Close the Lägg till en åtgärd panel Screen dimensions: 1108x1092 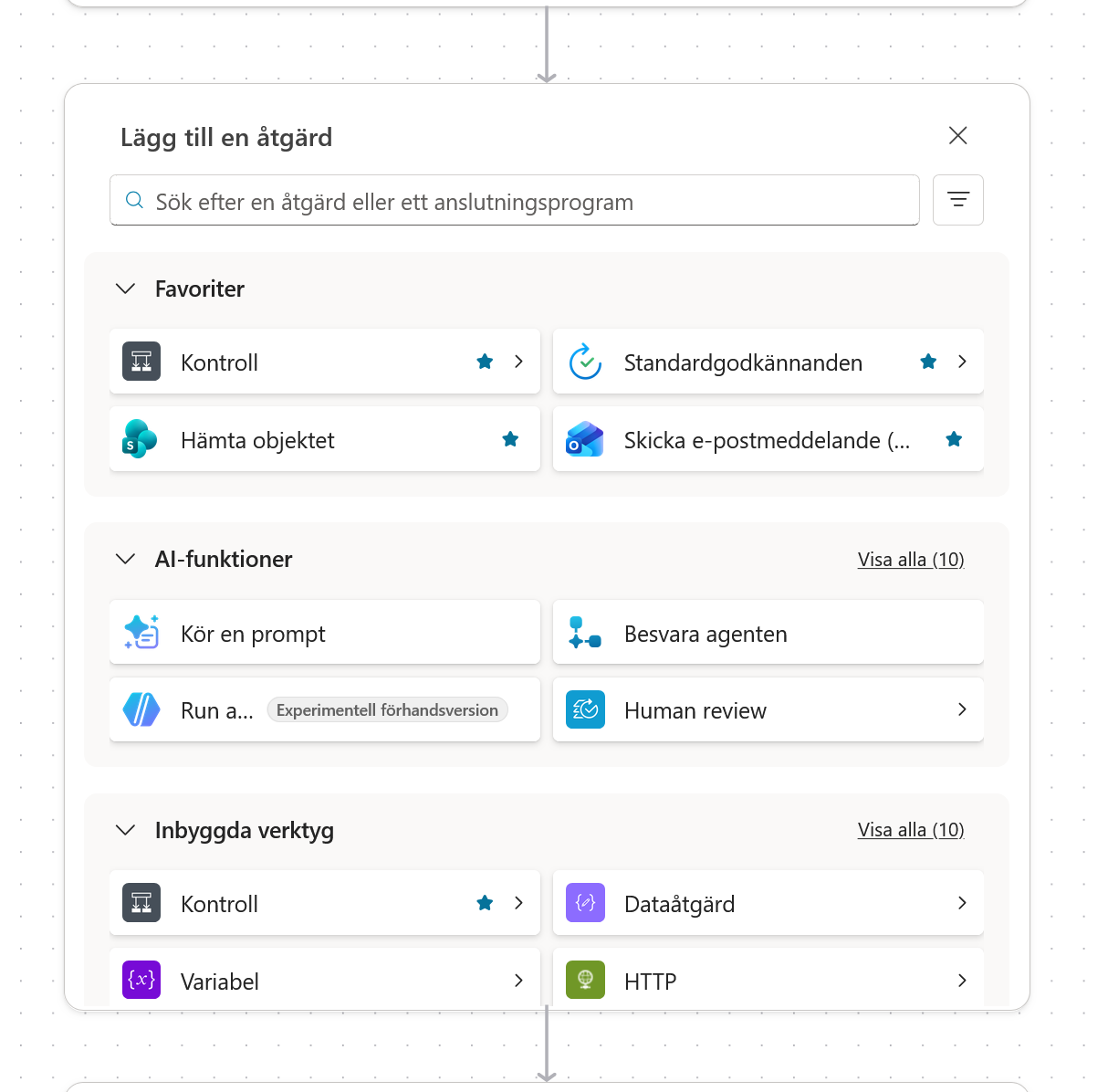[958, 136]
